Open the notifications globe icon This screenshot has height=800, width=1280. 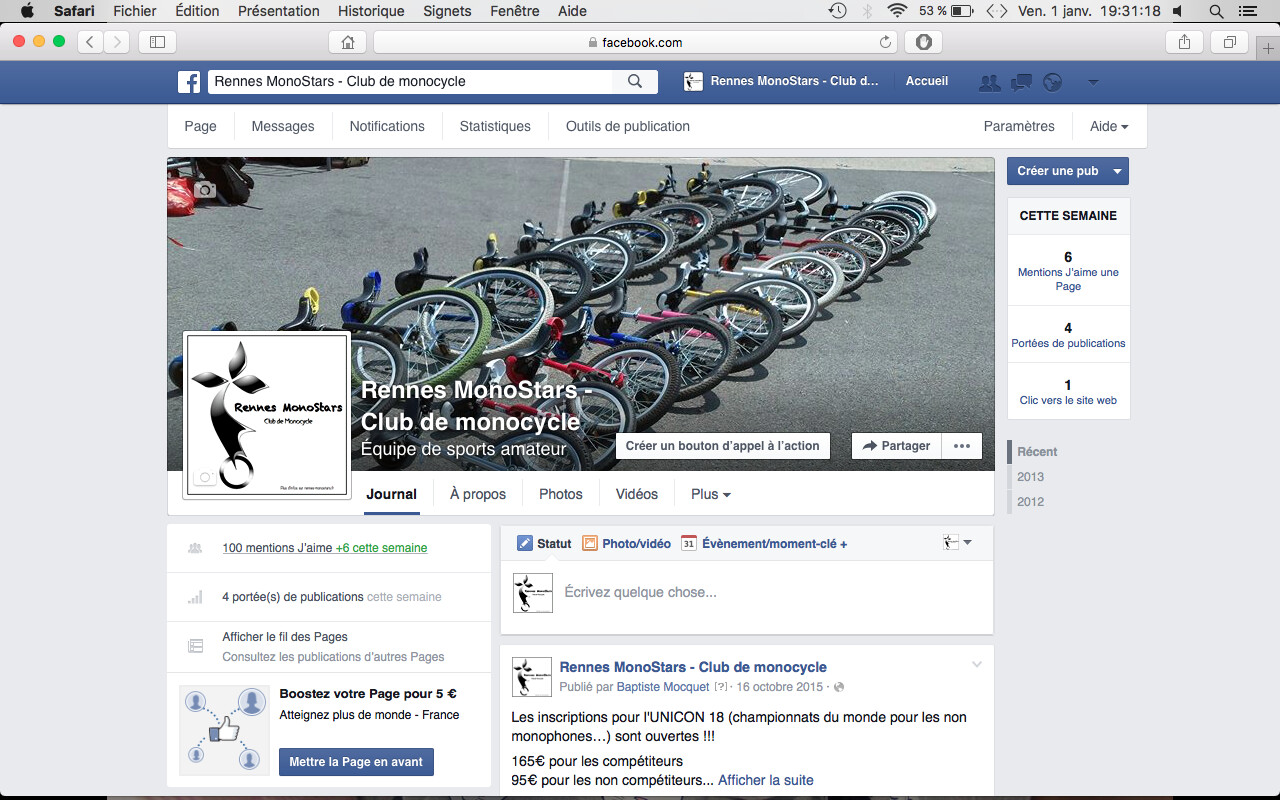point(1052,82)
